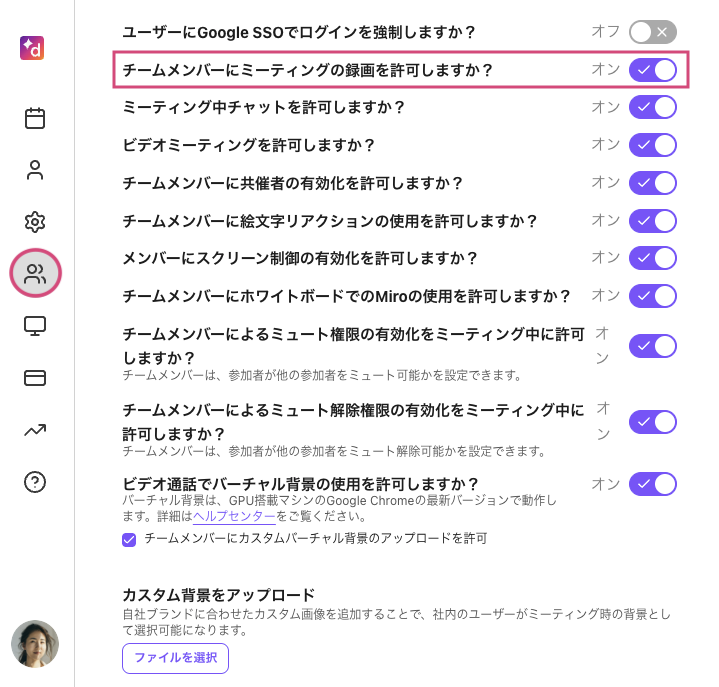Open the single-person profile icon in sidebar
Viewport: 719px width, 687px height.
(35, 170)
